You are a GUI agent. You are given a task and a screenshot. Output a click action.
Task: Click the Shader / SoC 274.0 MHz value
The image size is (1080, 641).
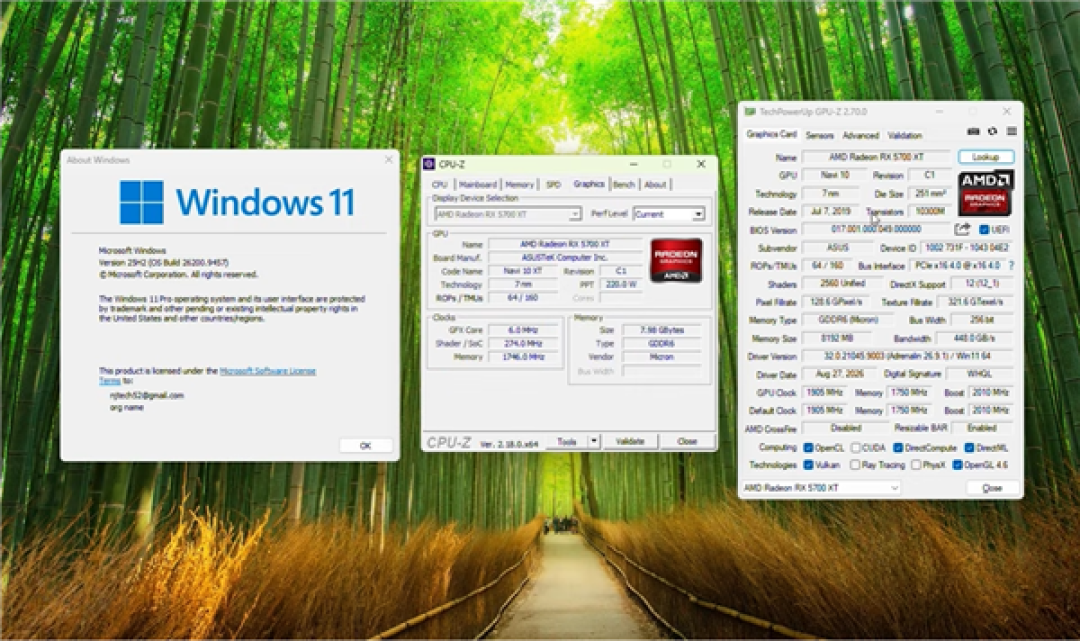point(522,344)
